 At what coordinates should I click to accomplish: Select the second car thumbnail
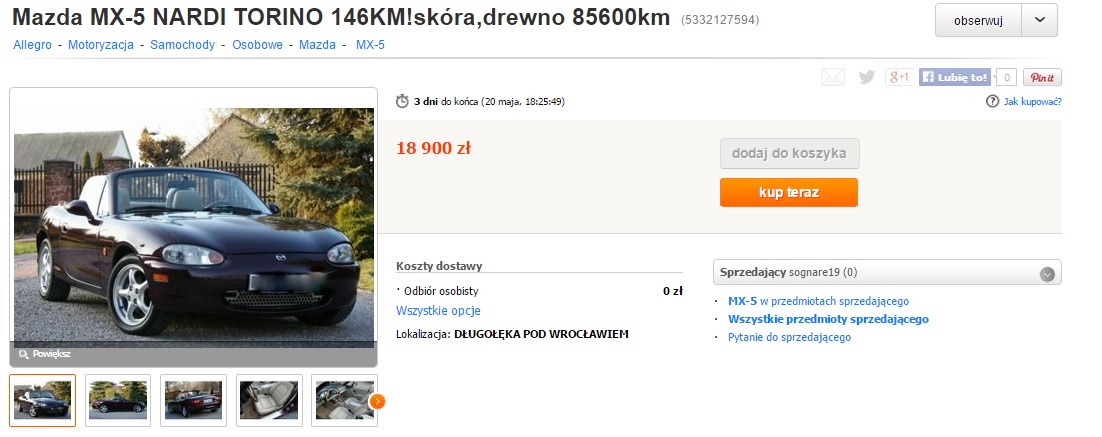[x=118, y=400]
